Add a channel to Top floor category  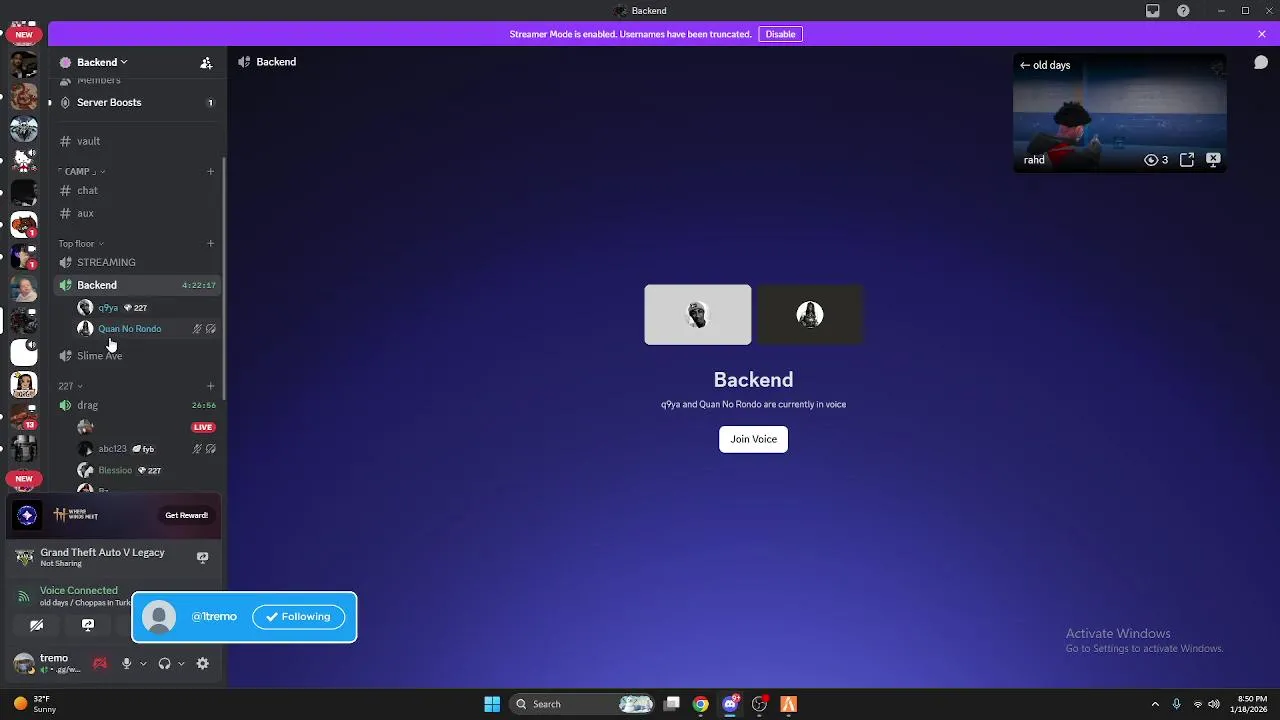pyautogui.click(x=210, y=243)
